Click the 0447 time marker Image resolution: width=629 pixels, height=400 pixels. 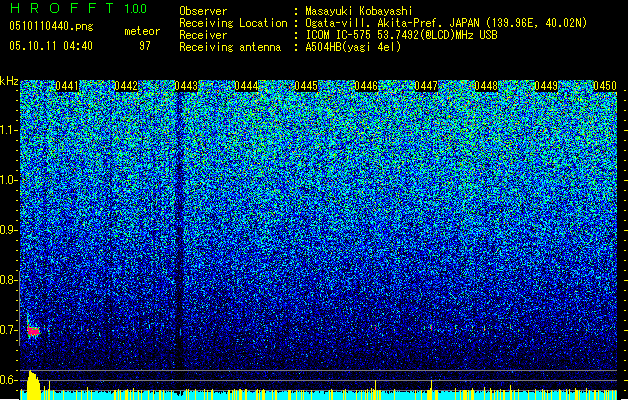coord(426,86)
